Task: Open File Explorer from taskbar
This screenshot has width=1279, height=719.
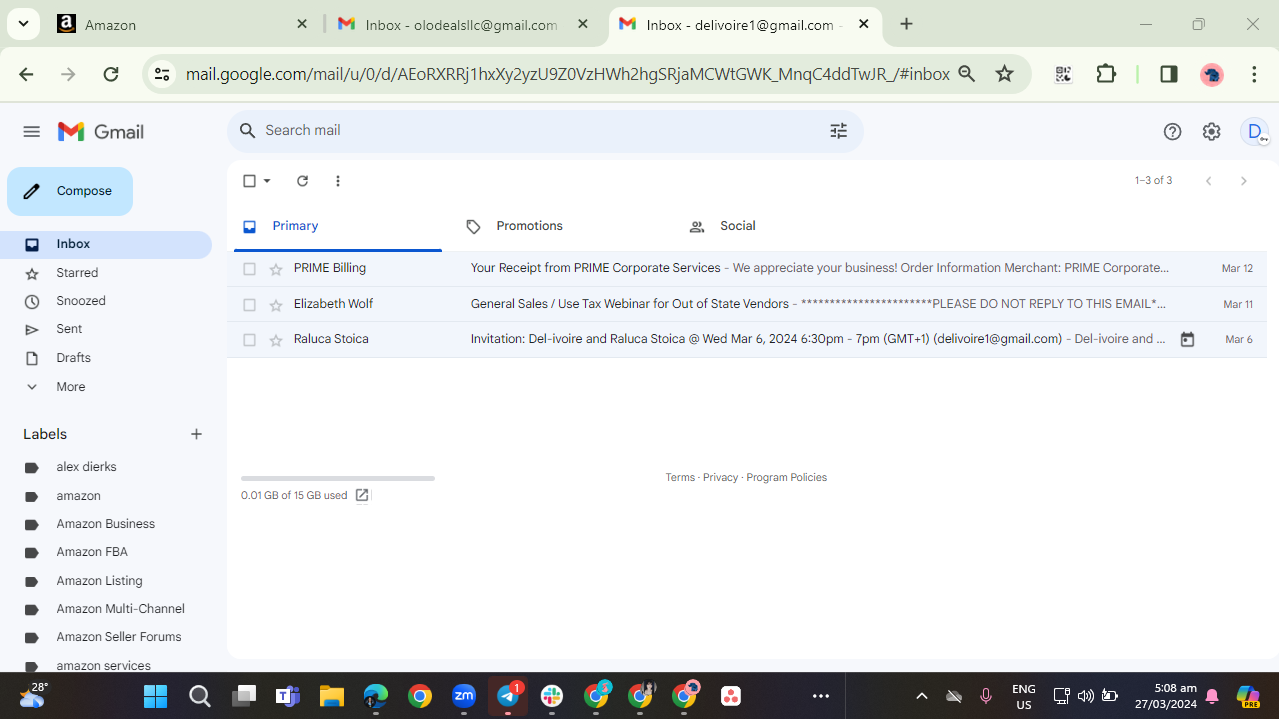Action: pyautogui.click(x=331, y=696)
